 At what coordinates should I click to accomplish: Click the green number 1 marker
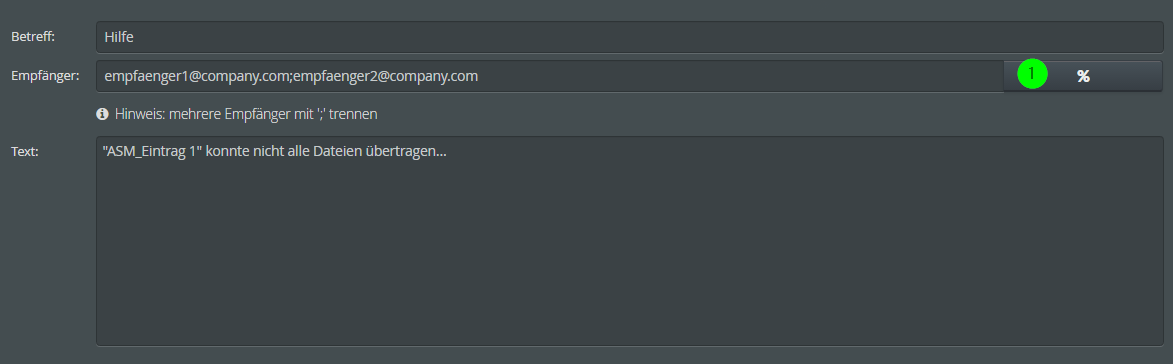click(1032, 73)
